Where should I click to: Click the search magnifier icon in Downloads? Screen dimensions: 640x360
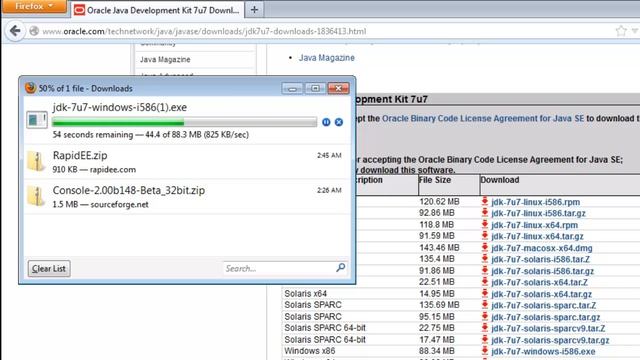tap(341, 268)
